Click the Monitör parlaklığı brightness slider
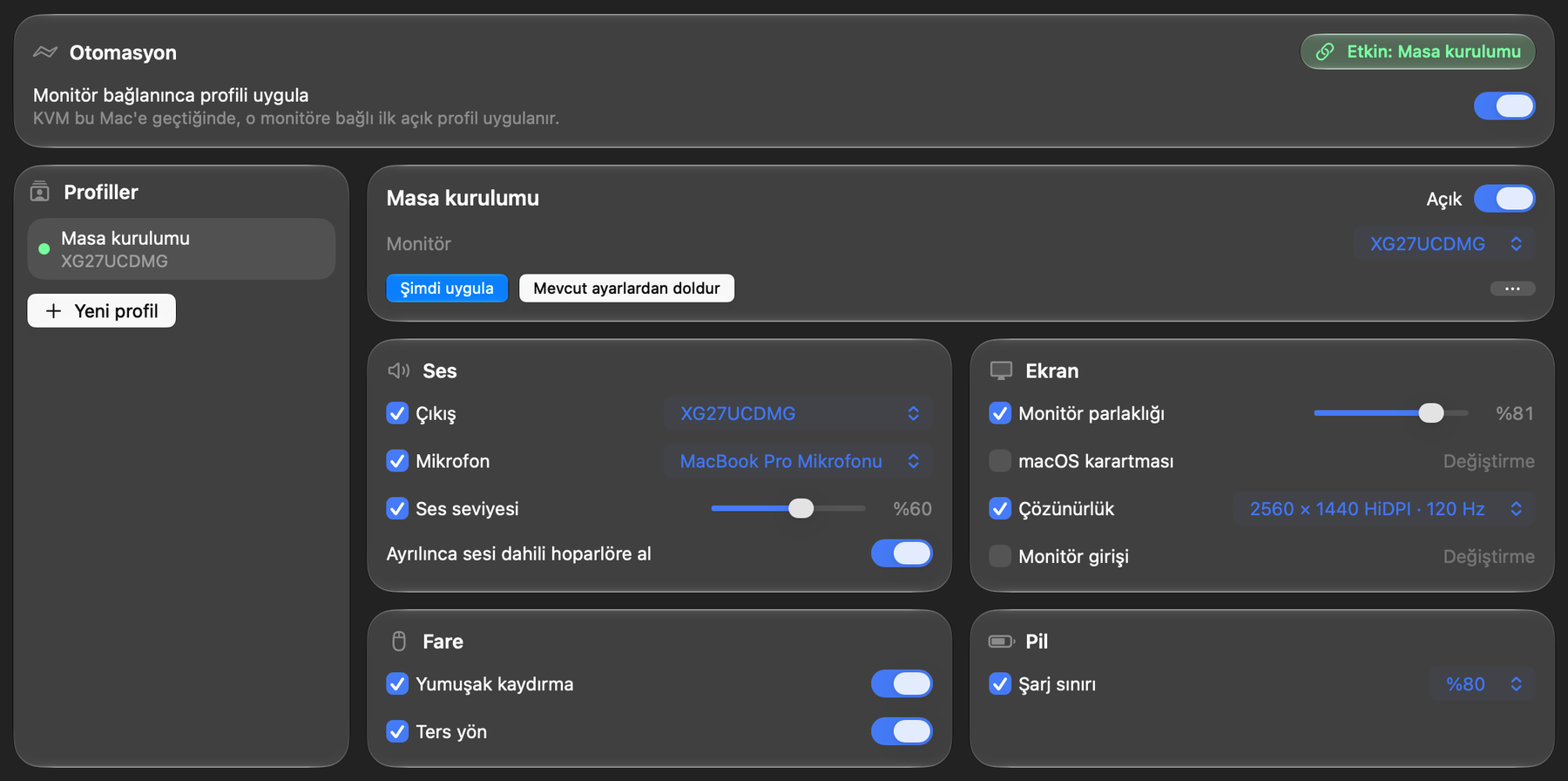The image size is (1568, 781). (1391, 413)
